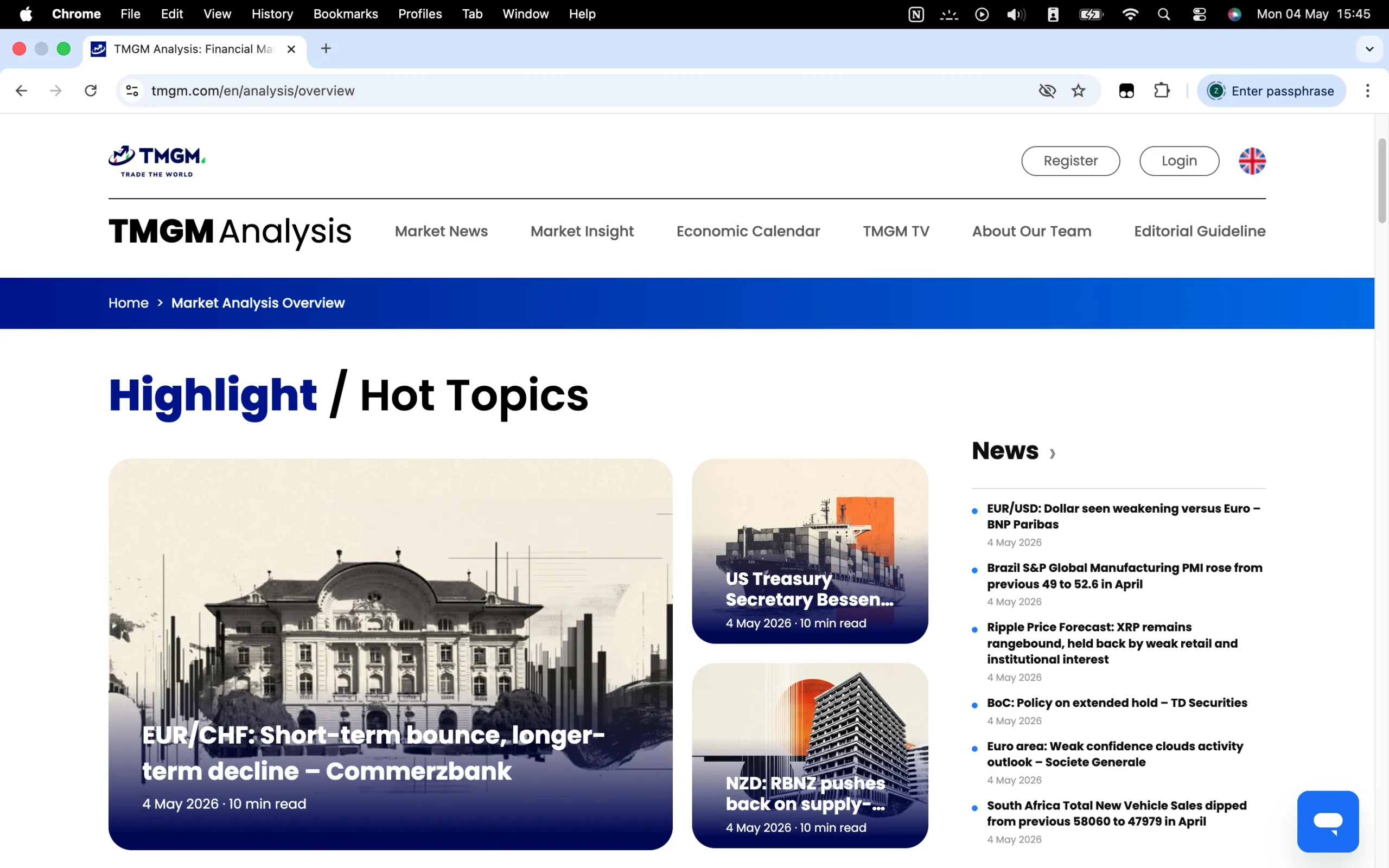Open the History menu
Viewport: 1389px width, 868px height.
pos(272,14)
